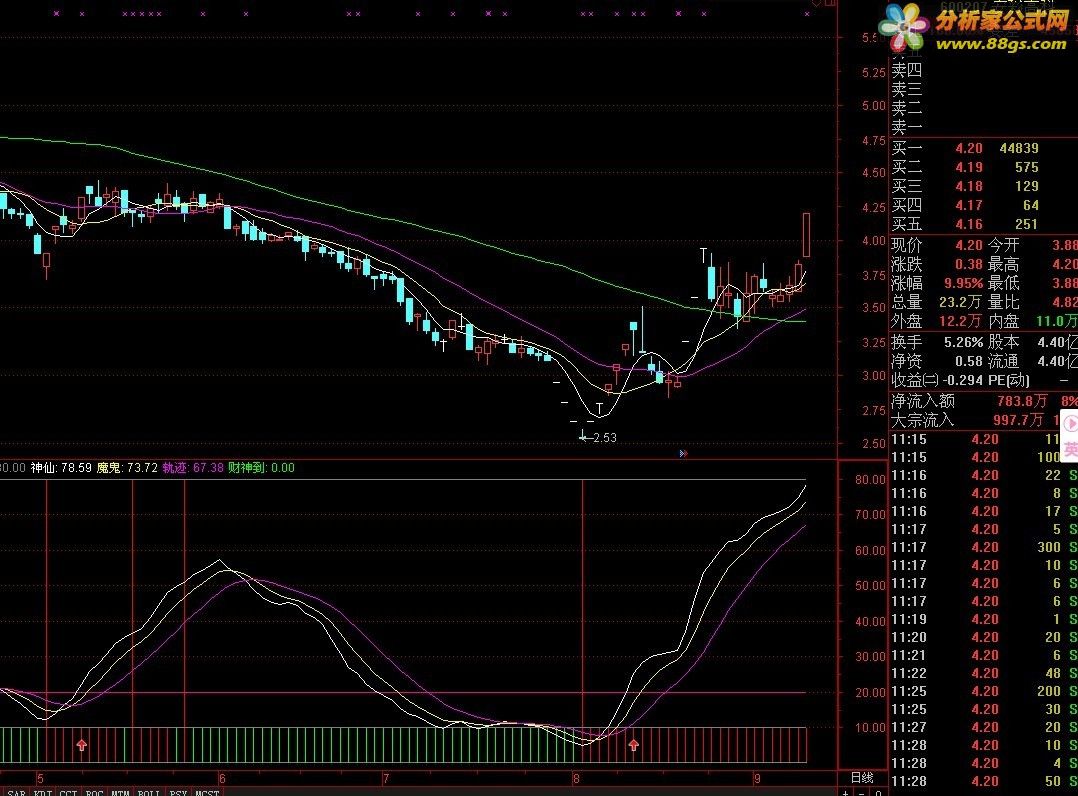Screen dimensions: 1078x796
Task: Click the minus zoom button at bottom right
Action: pos(861,793)
